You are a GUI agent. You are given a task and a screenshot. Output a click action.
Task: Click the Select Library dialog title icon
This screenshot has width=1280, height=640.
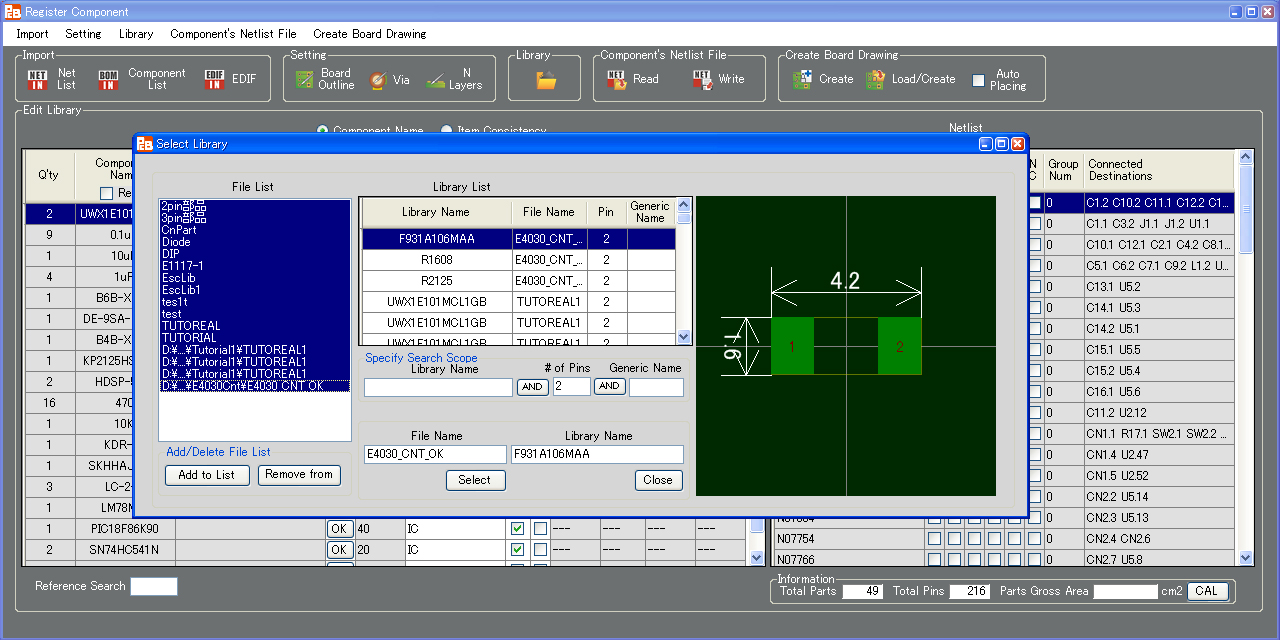144,144
